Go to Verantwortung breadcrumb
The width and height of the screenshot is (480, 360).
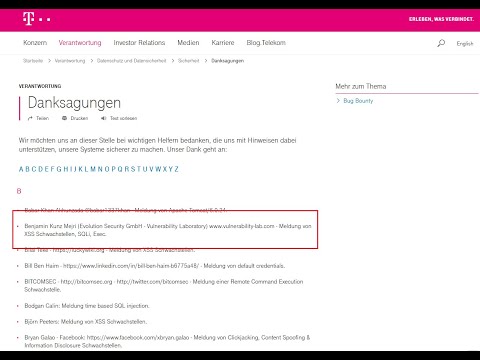click(x=70, y=61)
